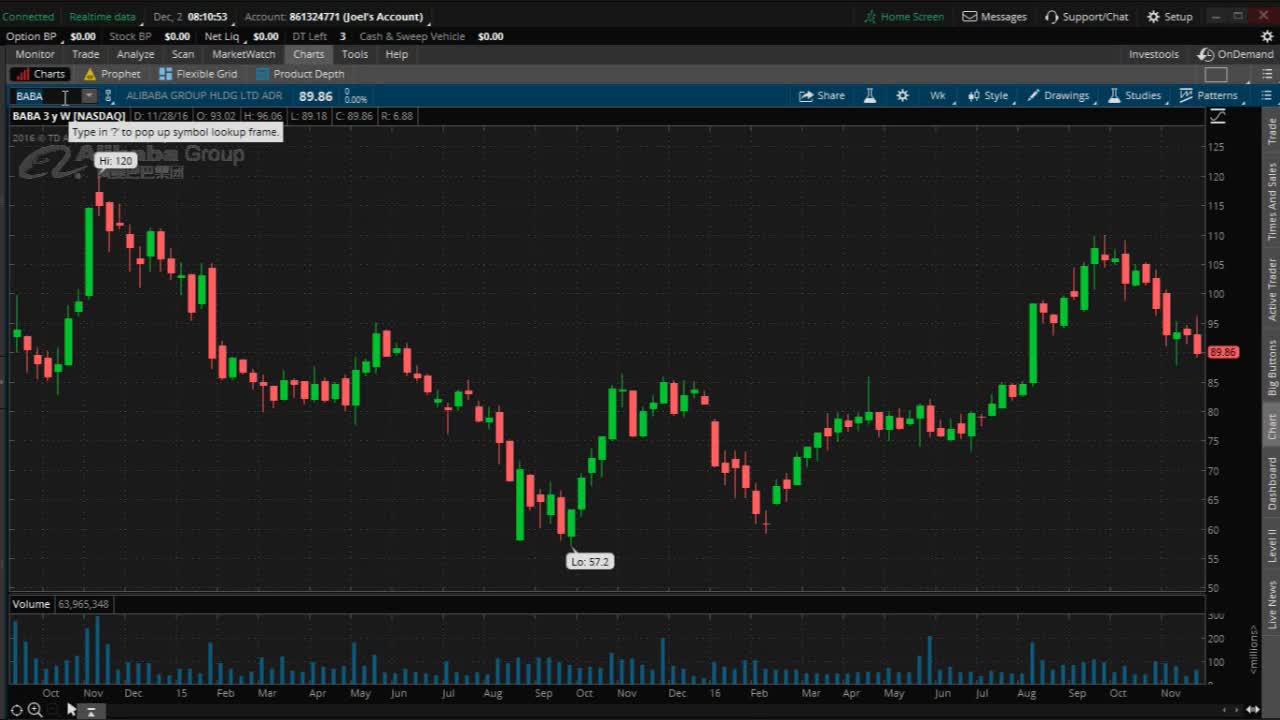Open the Drawings menu
1280x720 pixels.
[x=1059, y=96]
